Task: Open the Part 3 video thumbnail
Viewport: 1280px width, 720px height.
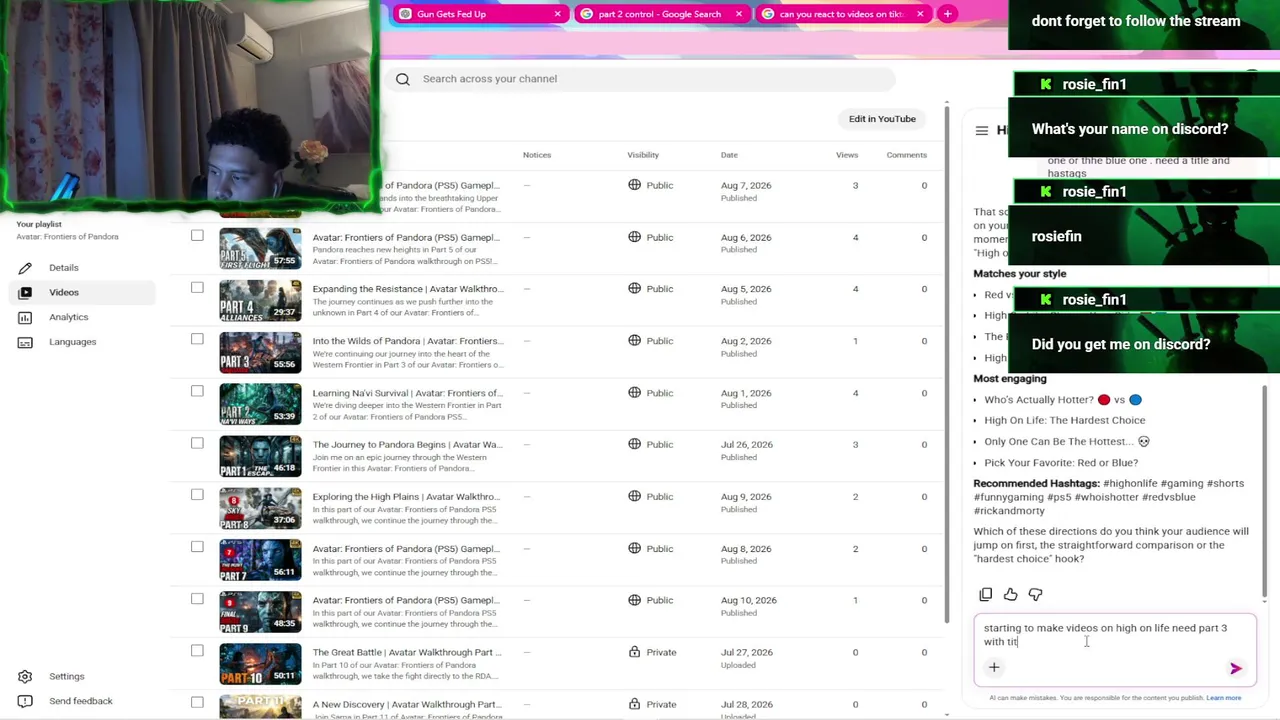Action: pos(260,353)
